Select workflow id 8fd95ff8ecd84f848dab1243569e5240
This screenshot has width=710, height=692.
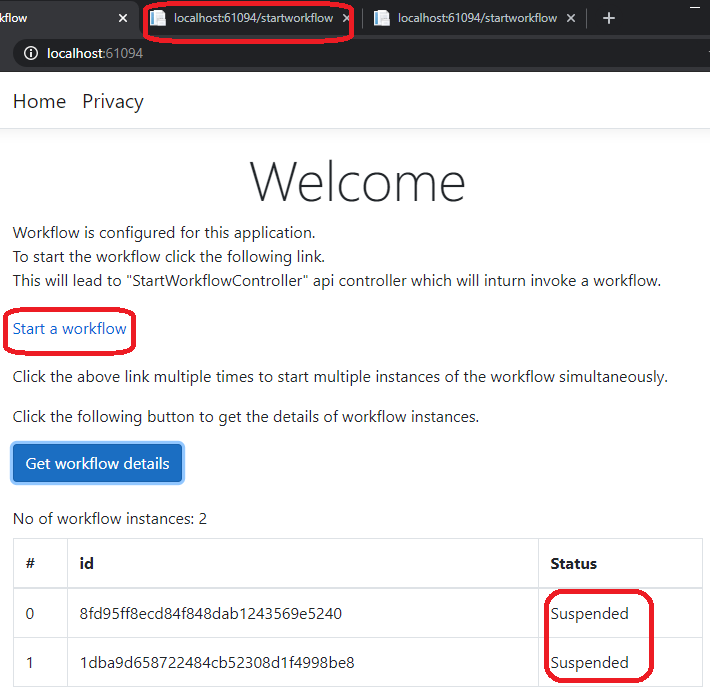211,614
